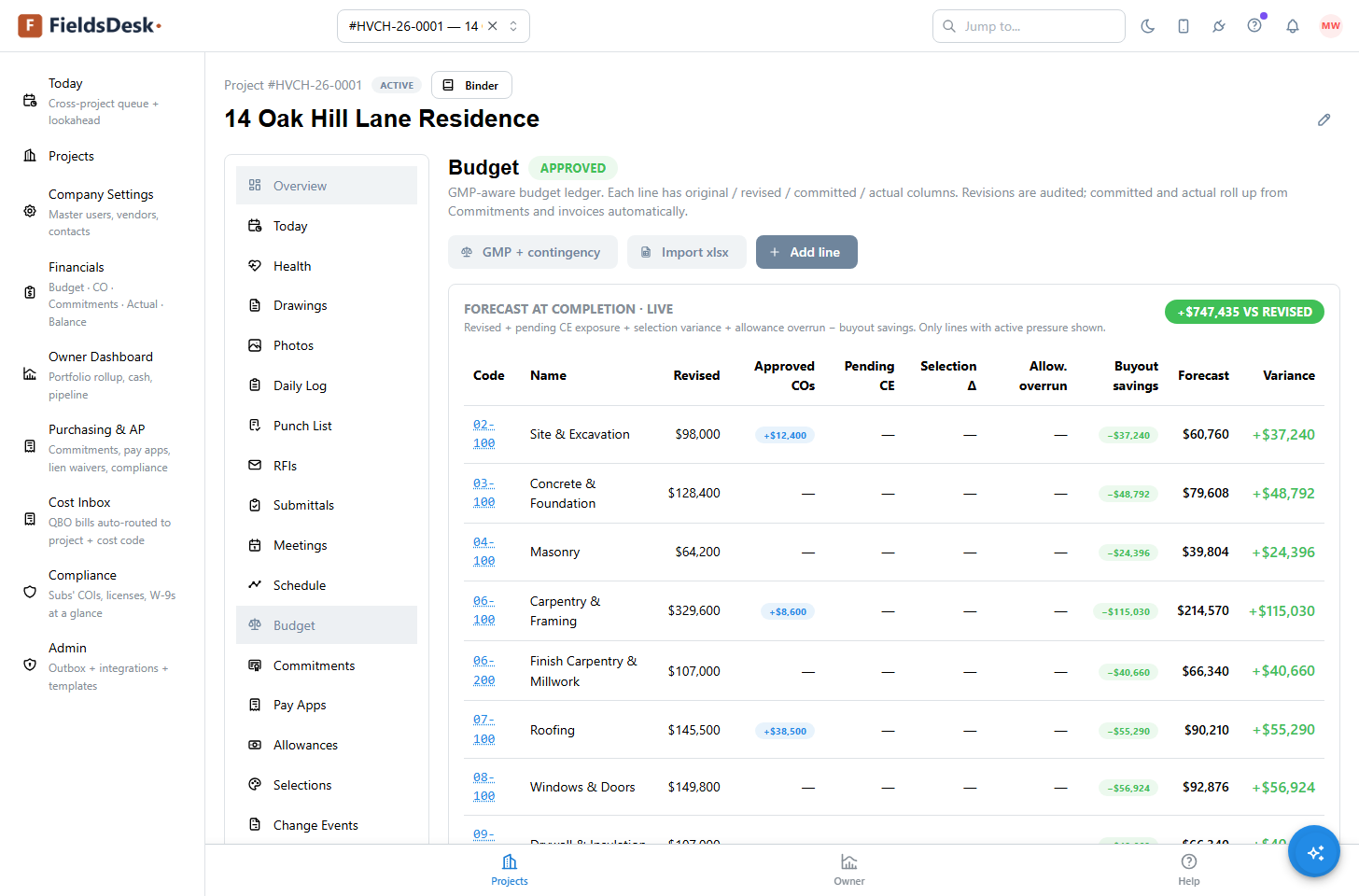1359x896 pixels.
Task: Click the GMP + contingency button
Action: click(x=533, y=252)
